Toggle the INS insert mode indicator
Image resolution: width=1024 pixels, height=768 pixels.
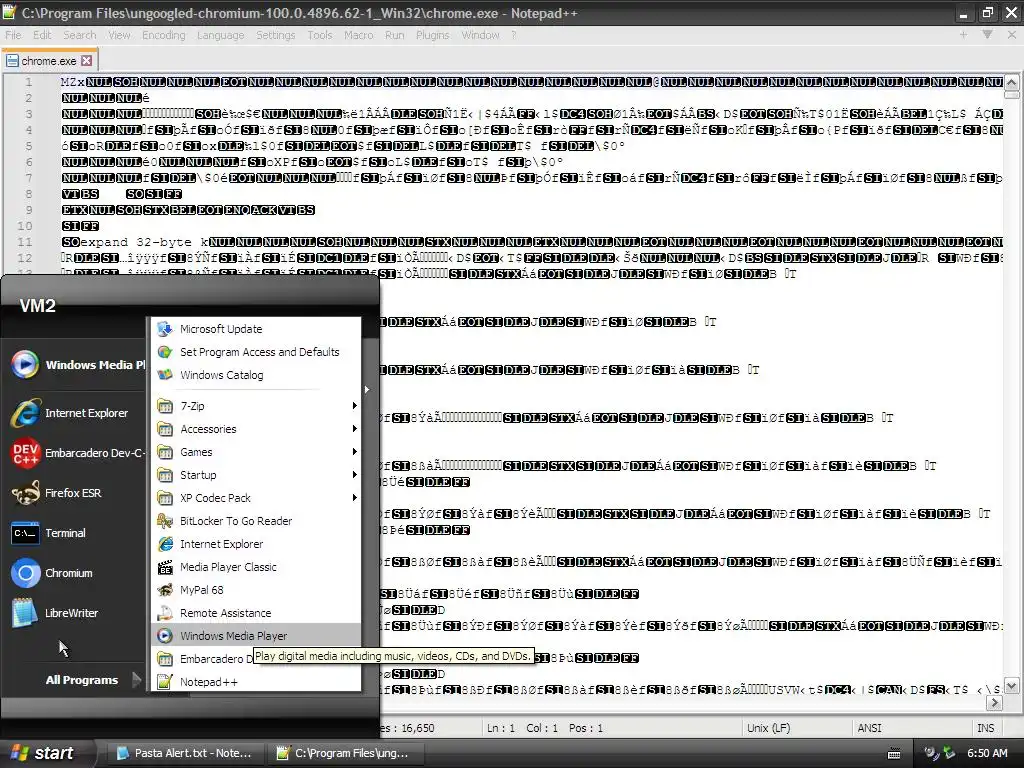coord(985,728)
